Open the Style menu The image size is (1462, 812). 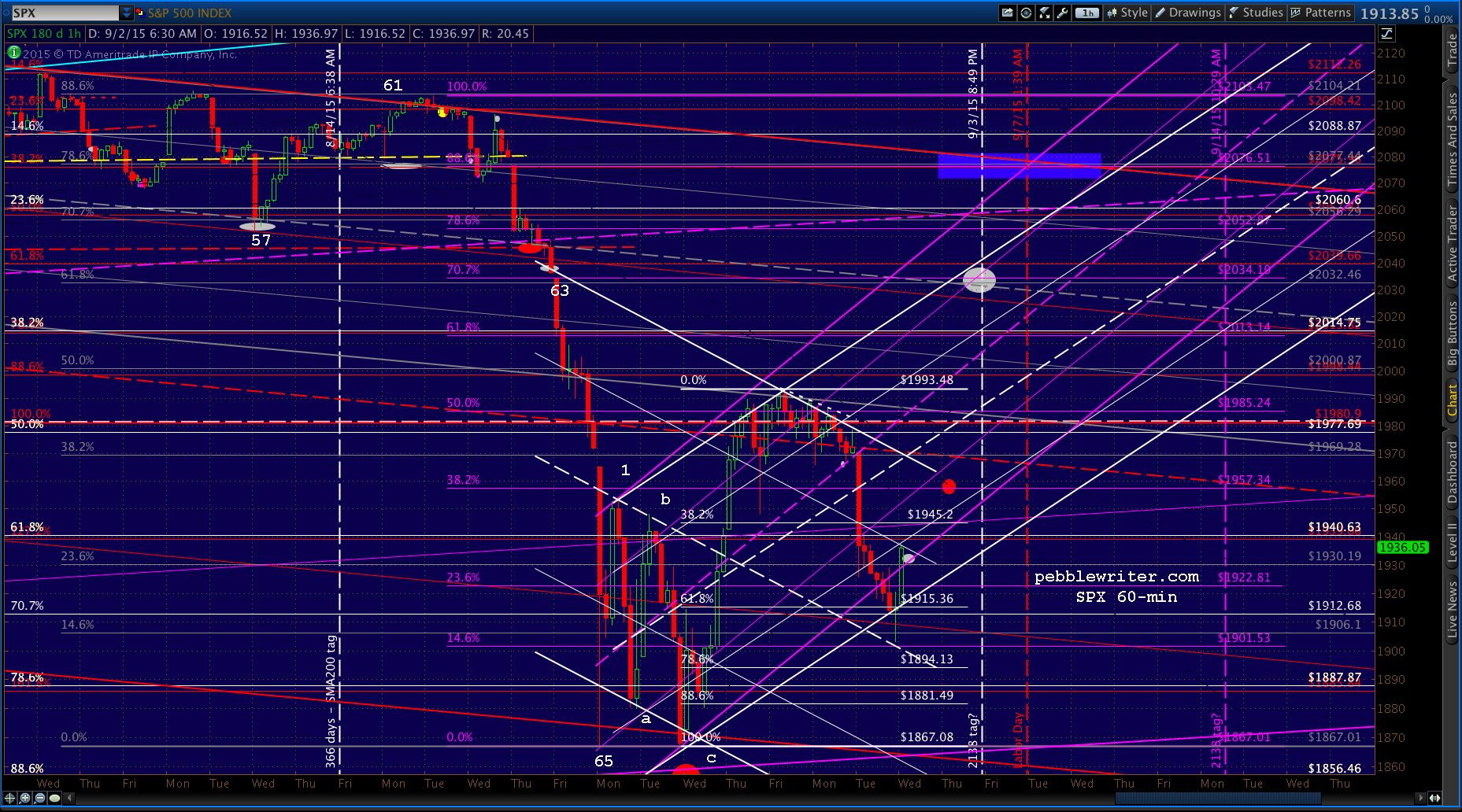point(1127,13)
